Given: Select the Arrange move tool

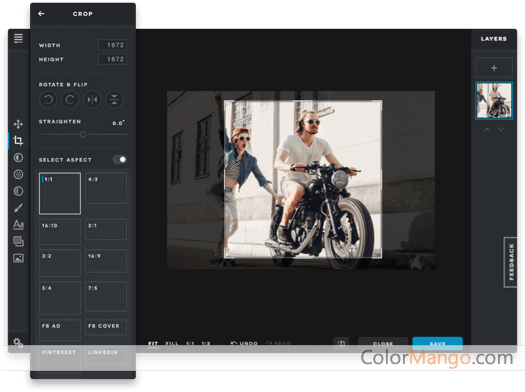Looking at the screenshot, I should (x=18, y=124).
